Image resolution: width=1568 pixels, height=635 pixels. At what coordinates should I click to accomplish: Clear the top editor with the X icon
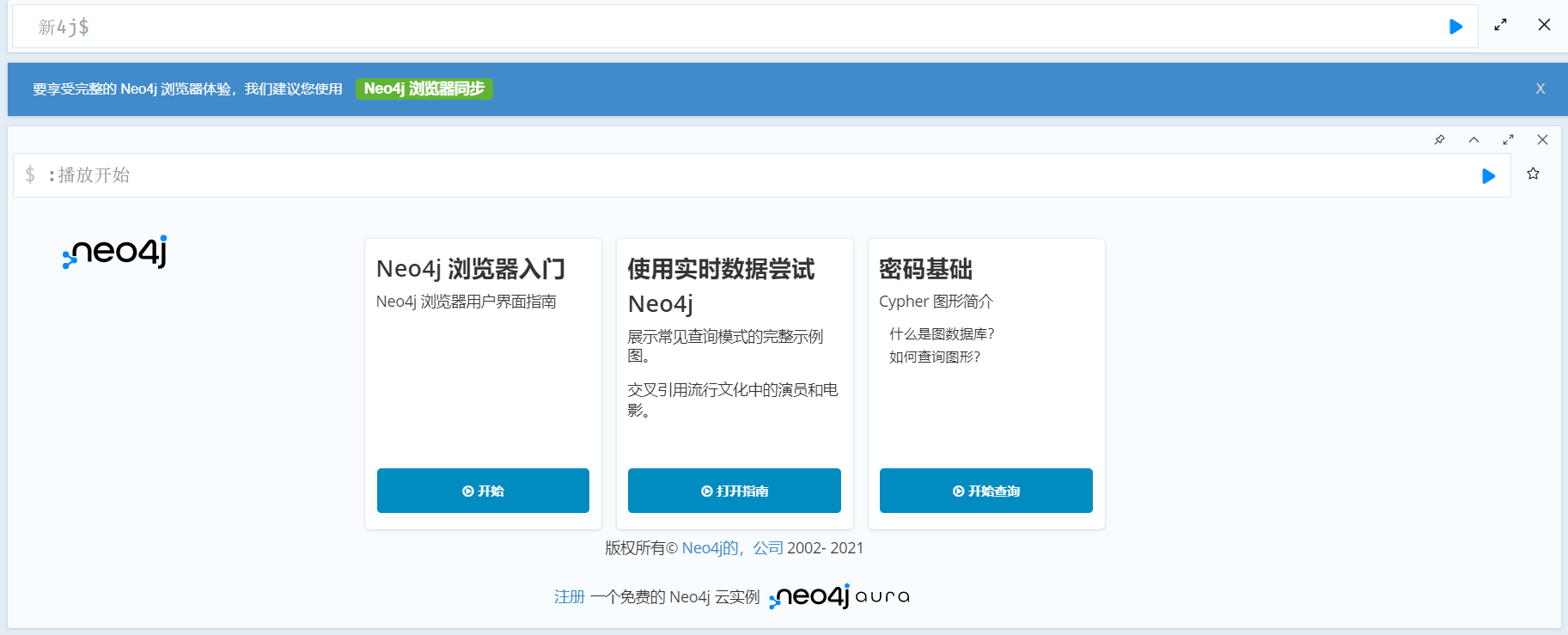pyautogui.click(x=1544, y=25)
